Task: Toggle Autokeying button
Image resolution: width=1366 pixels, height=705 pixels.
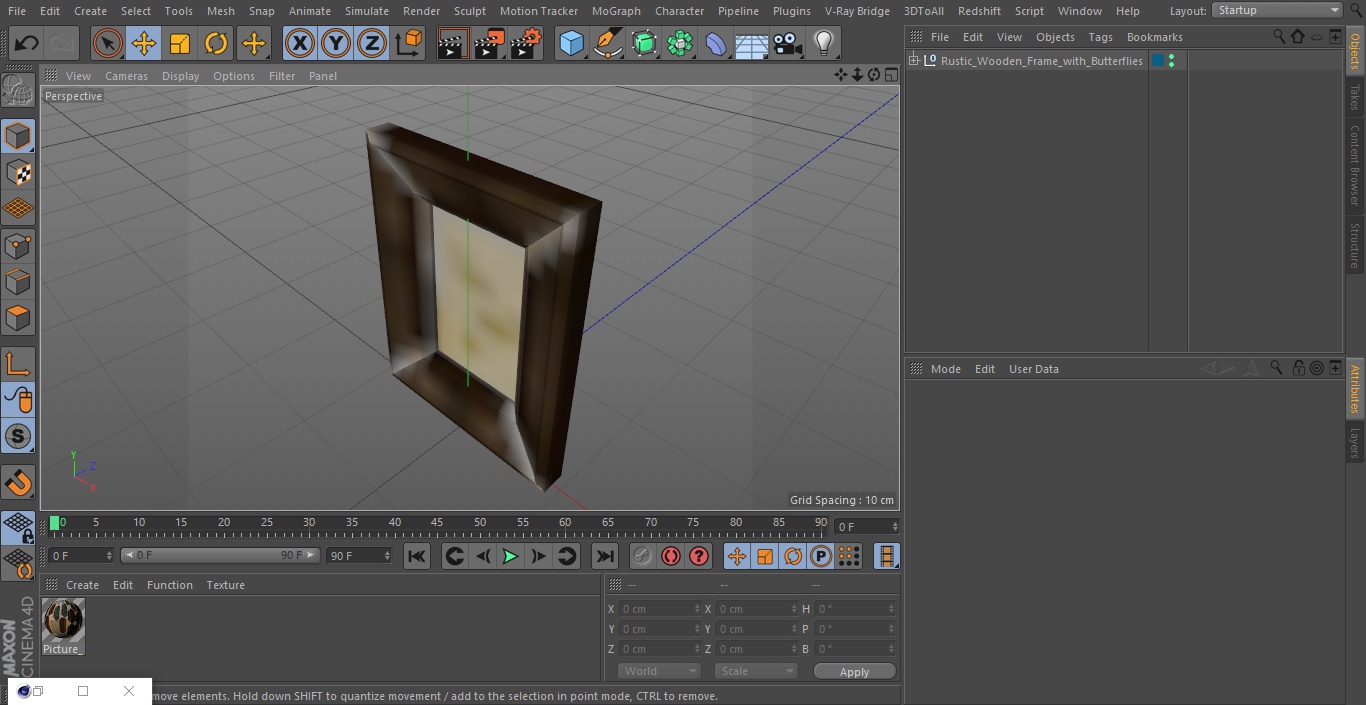Action: (x=671, y=556)
